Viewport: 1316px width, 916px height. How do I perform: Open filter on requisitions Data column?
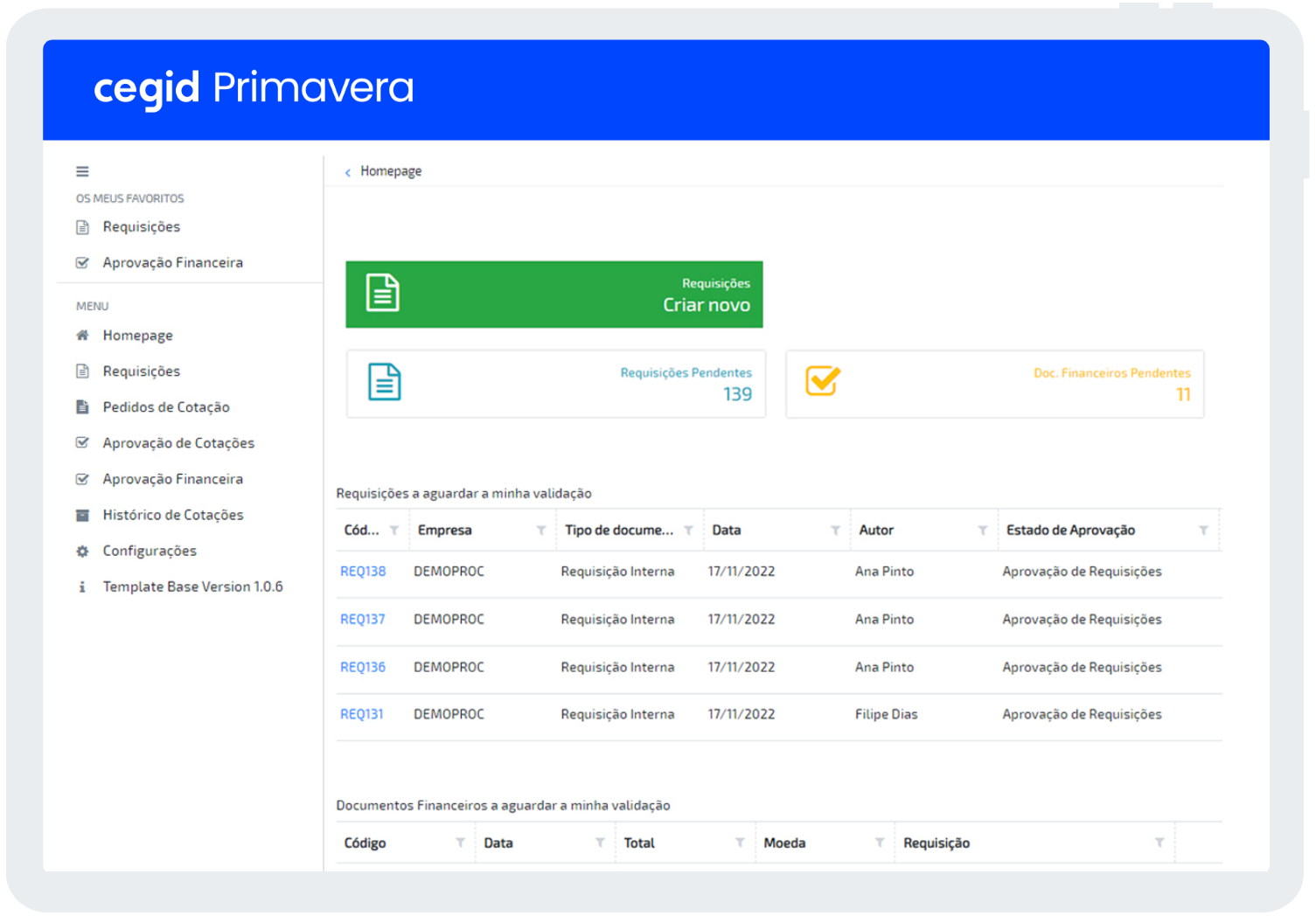[x=836, y=531]
